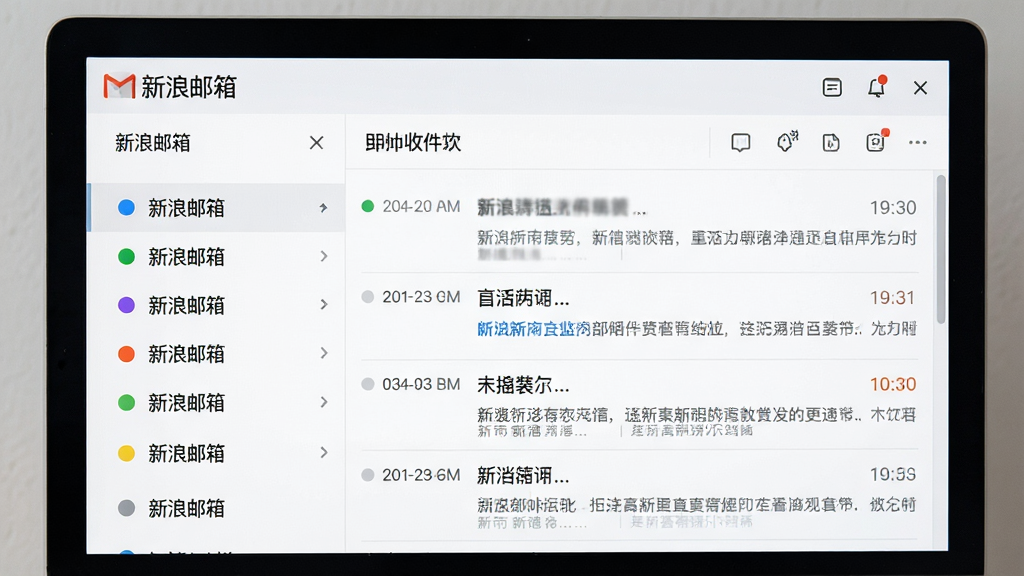Expand the chevron on the orange-dot row
Image resolution: width=1024 pixels, height=576 pixels.
(x=324, y=353)
